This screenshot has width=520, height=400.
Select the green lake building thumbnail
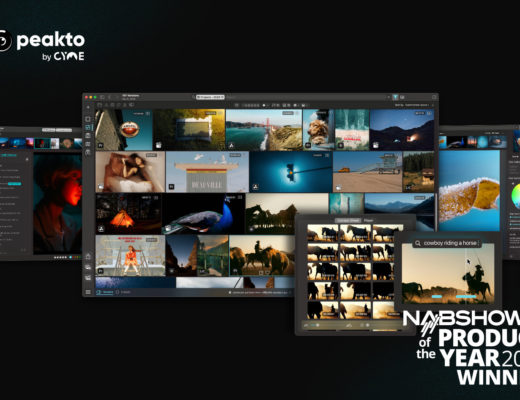[213, 255]
